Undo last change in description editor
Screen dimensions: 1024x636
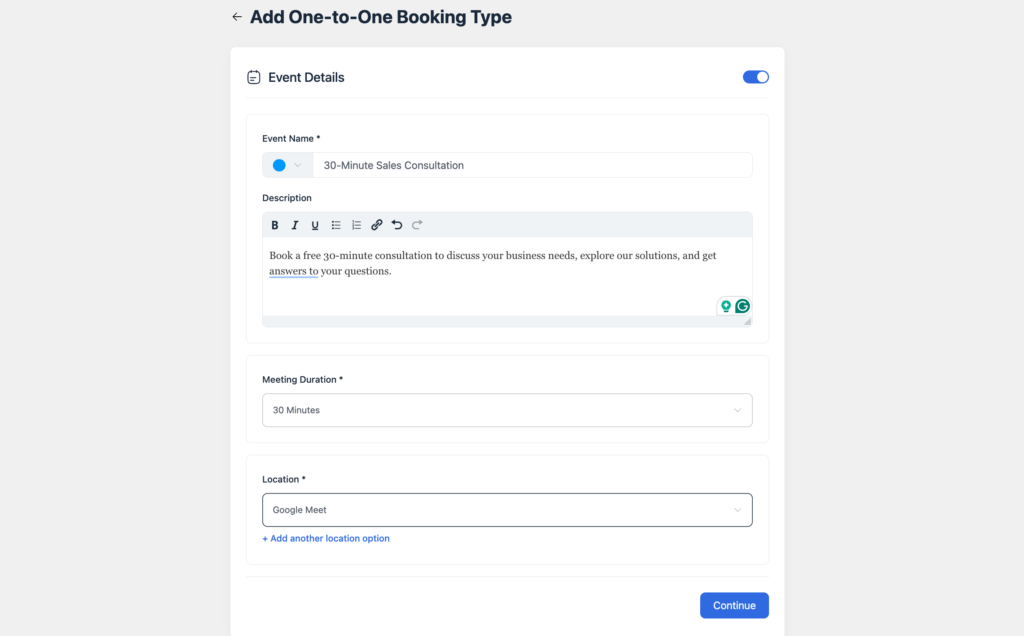(x=397, y=225)
